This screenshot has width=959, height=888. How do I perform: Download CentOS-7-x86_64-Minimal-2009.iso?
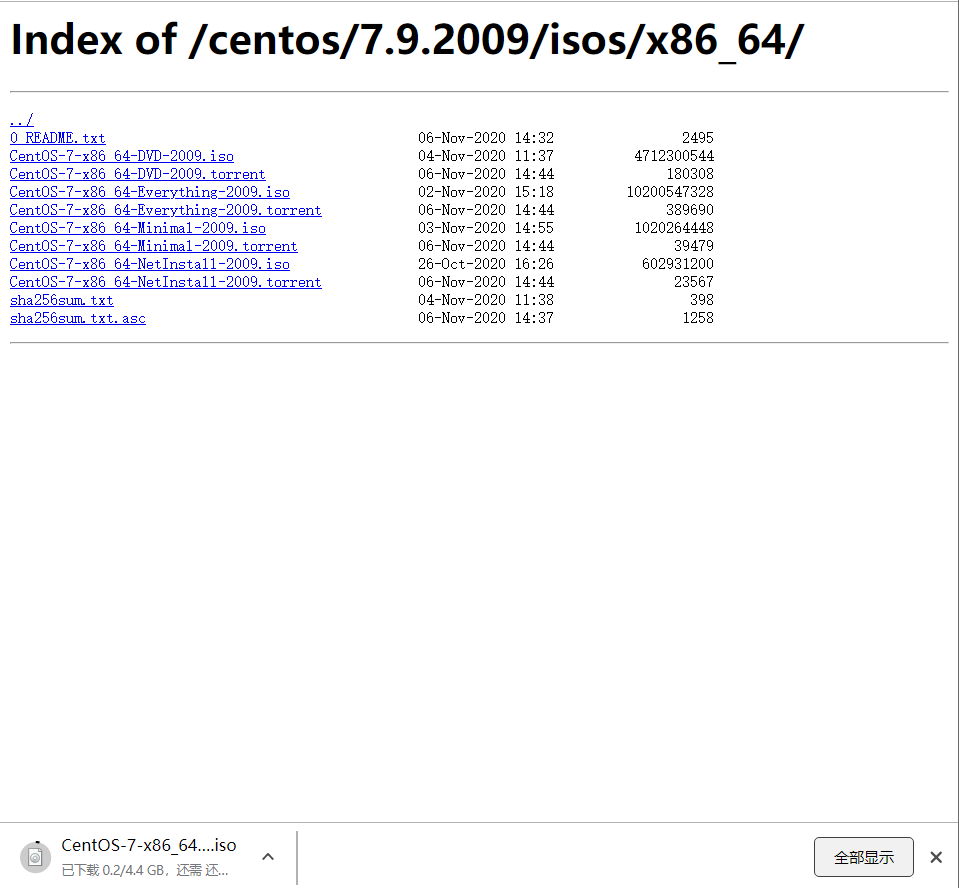click(138, 228)
